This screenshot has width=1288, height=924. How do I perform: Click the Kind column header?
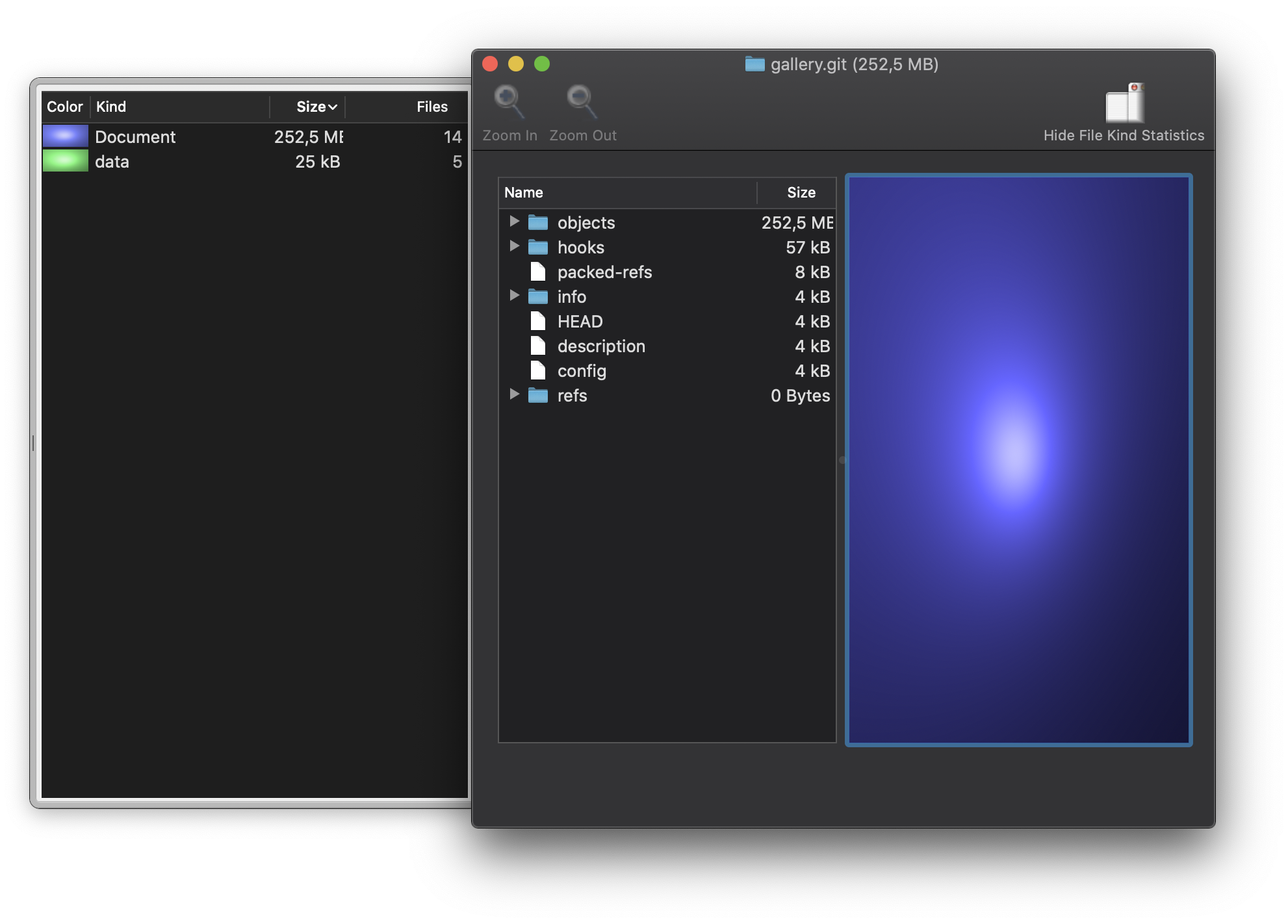tap(111, 107)
